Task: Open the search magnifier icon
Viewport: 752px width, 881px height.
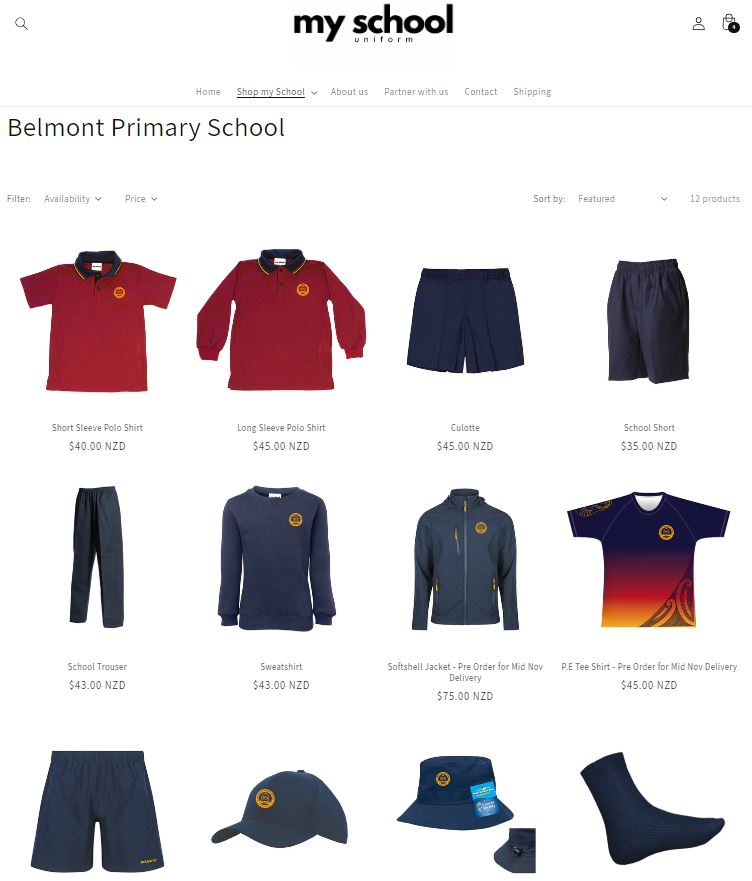Action: click(21, 24)
